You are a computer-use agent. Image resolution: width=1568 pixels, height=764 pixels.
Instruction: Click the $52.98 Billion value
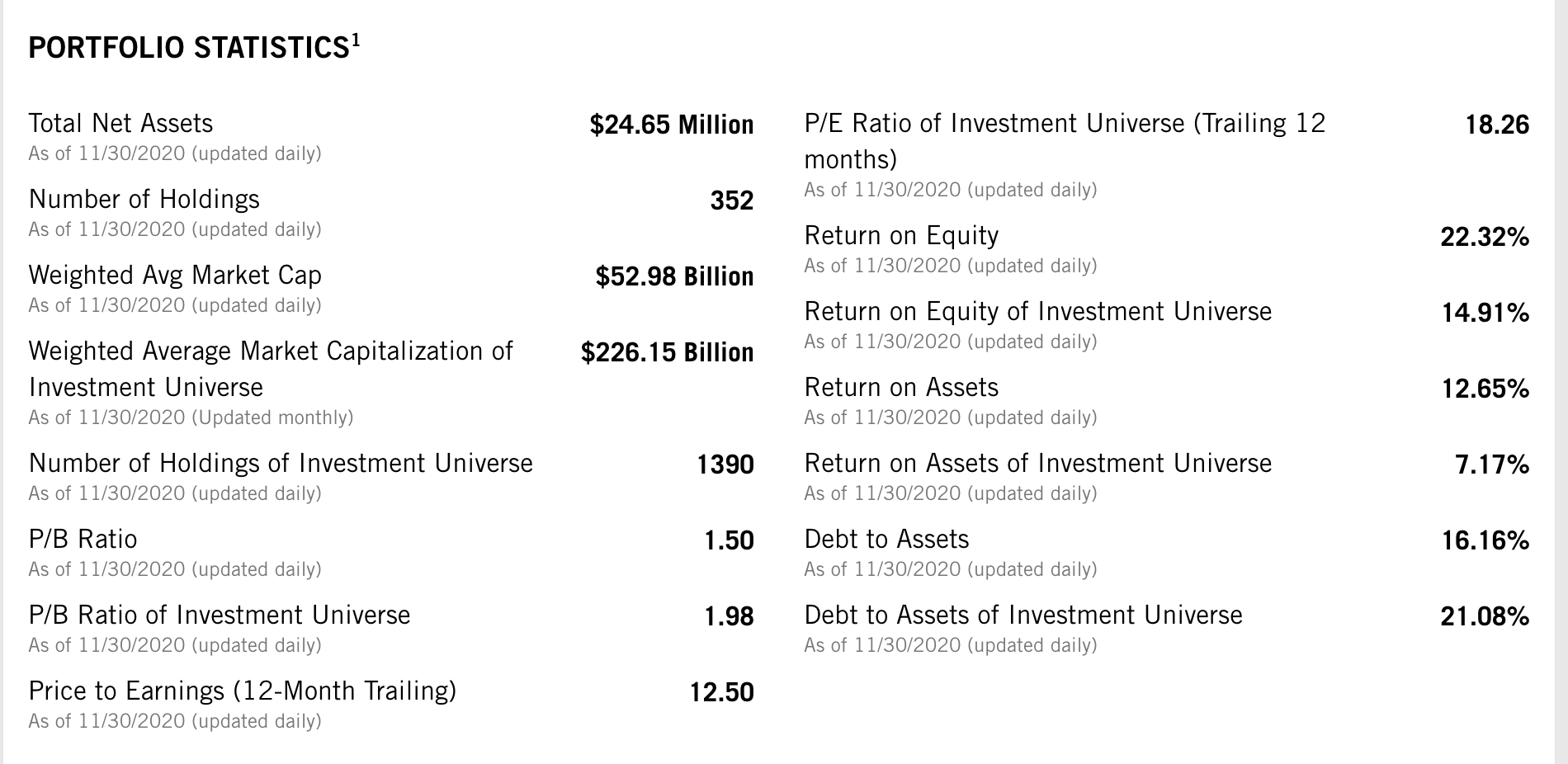[x=674, y=277]
